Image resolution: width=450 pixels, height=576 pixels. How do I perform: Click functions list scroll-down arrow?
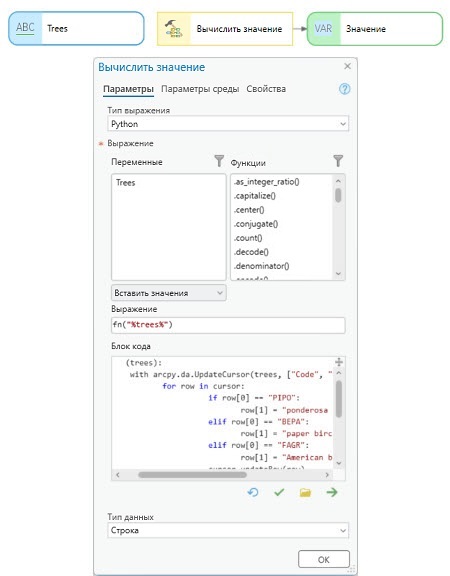point(338,274)
